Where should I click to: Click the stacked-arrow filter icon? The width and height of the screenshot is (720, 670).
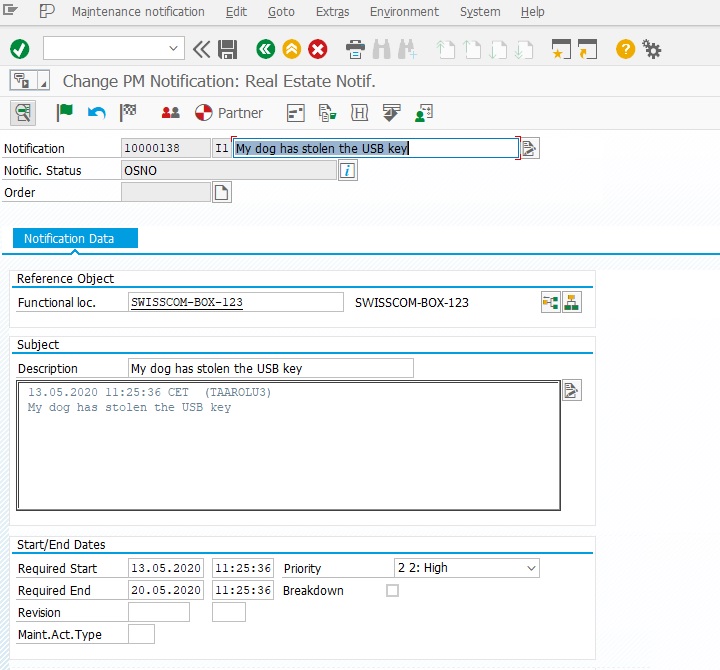tap(391, 113)
